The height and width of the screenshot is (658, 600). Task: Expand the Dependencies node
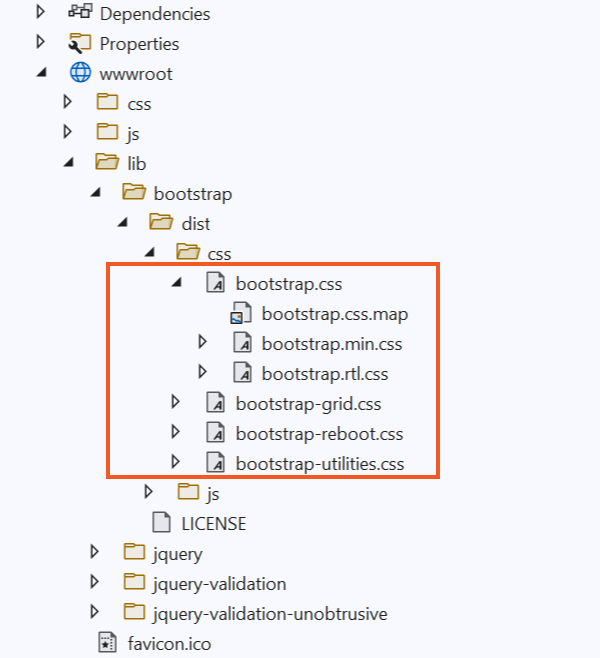tap(40, 12)
